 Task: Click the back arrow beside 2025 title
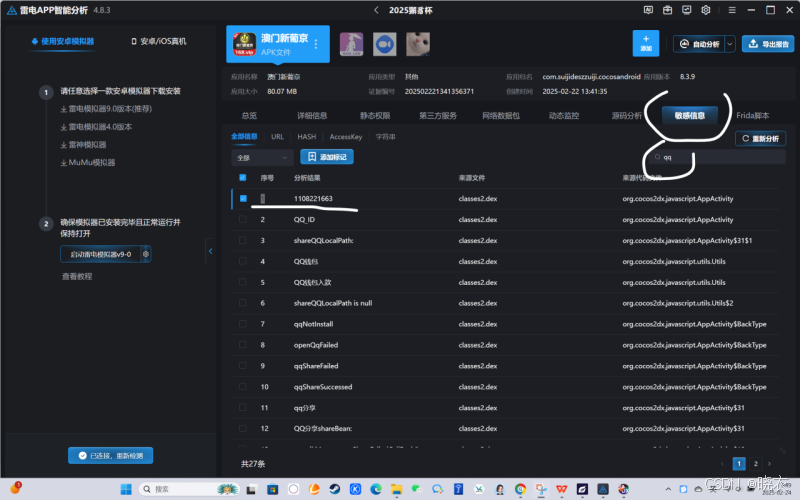pyautogui.click(x=376, y=10)
